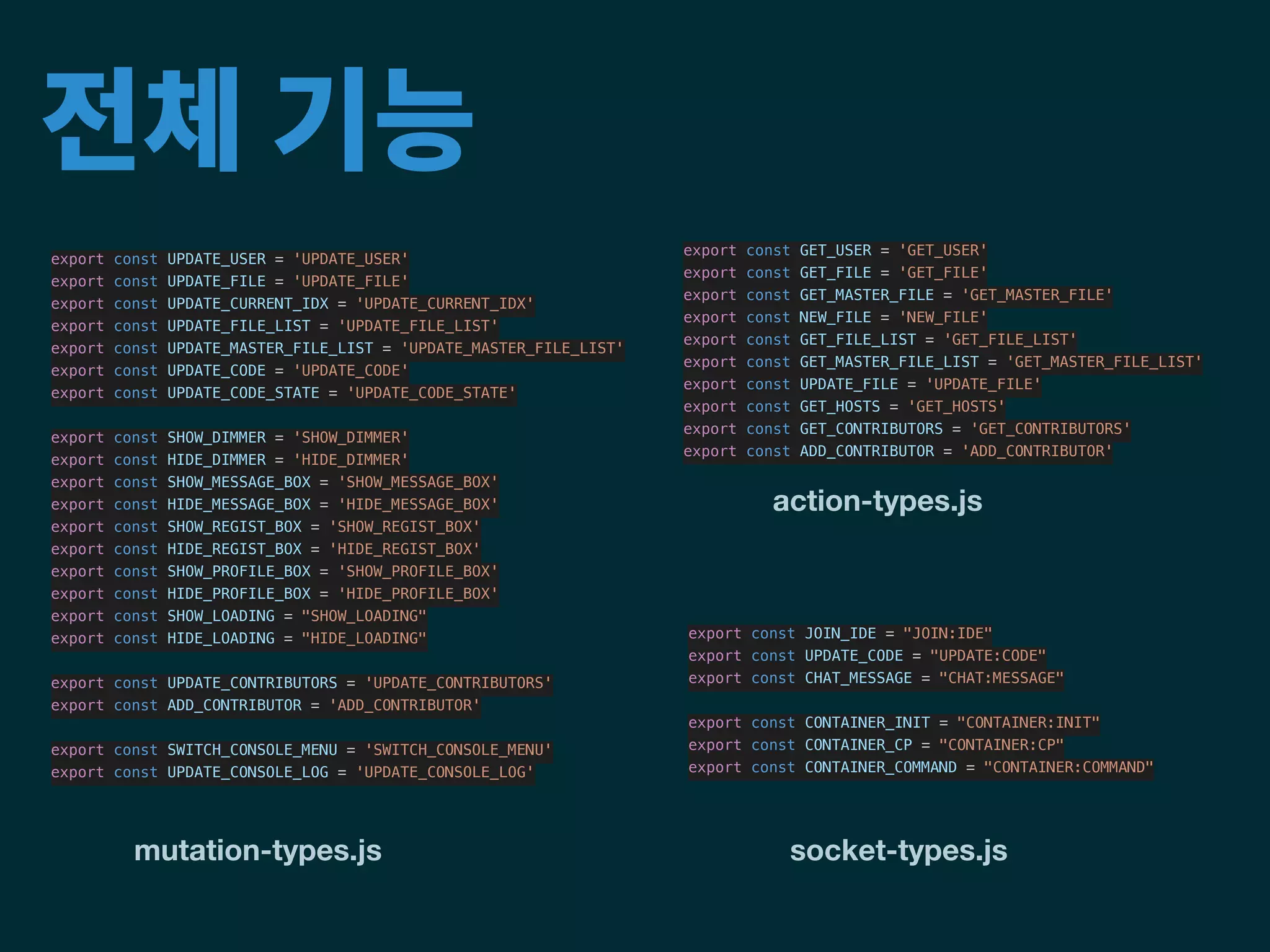This screenshot has width=1270, height=952.
Task: Select the 'socket-types.js' caption
Action: 899,851
